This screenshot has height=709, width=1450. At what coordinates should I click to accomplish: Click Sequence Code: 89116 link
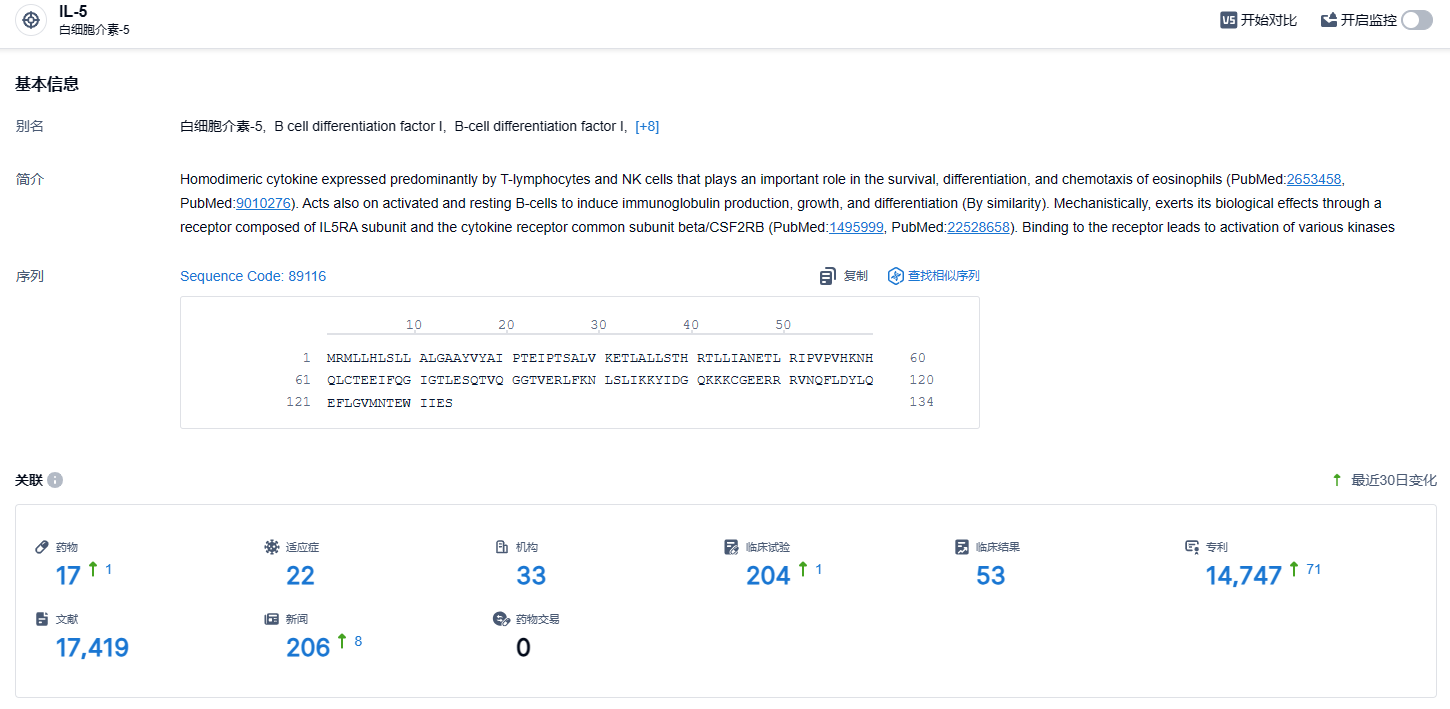tap(253, 276)
